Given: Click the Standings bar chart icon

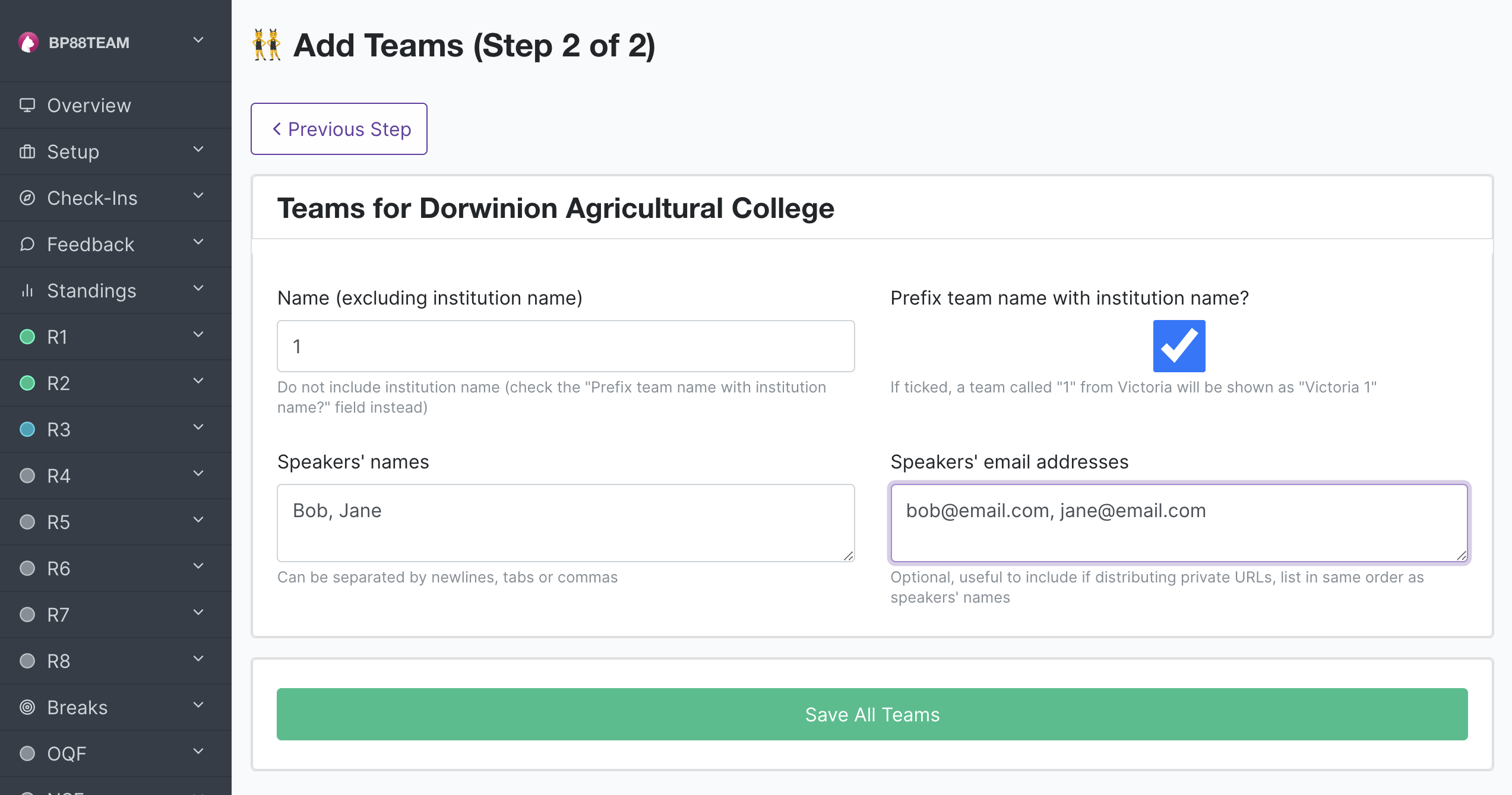Looking at the screenshot, I should (x=27, y=290).
